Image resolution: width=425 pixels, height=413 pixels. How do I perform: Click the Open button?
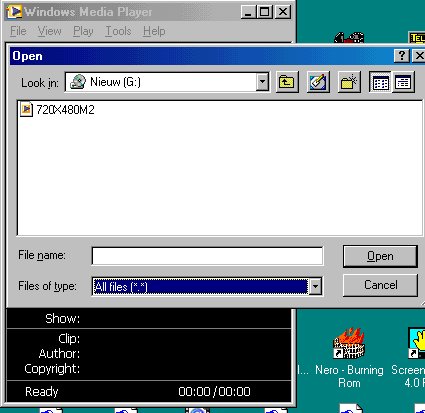pos(380,256)
